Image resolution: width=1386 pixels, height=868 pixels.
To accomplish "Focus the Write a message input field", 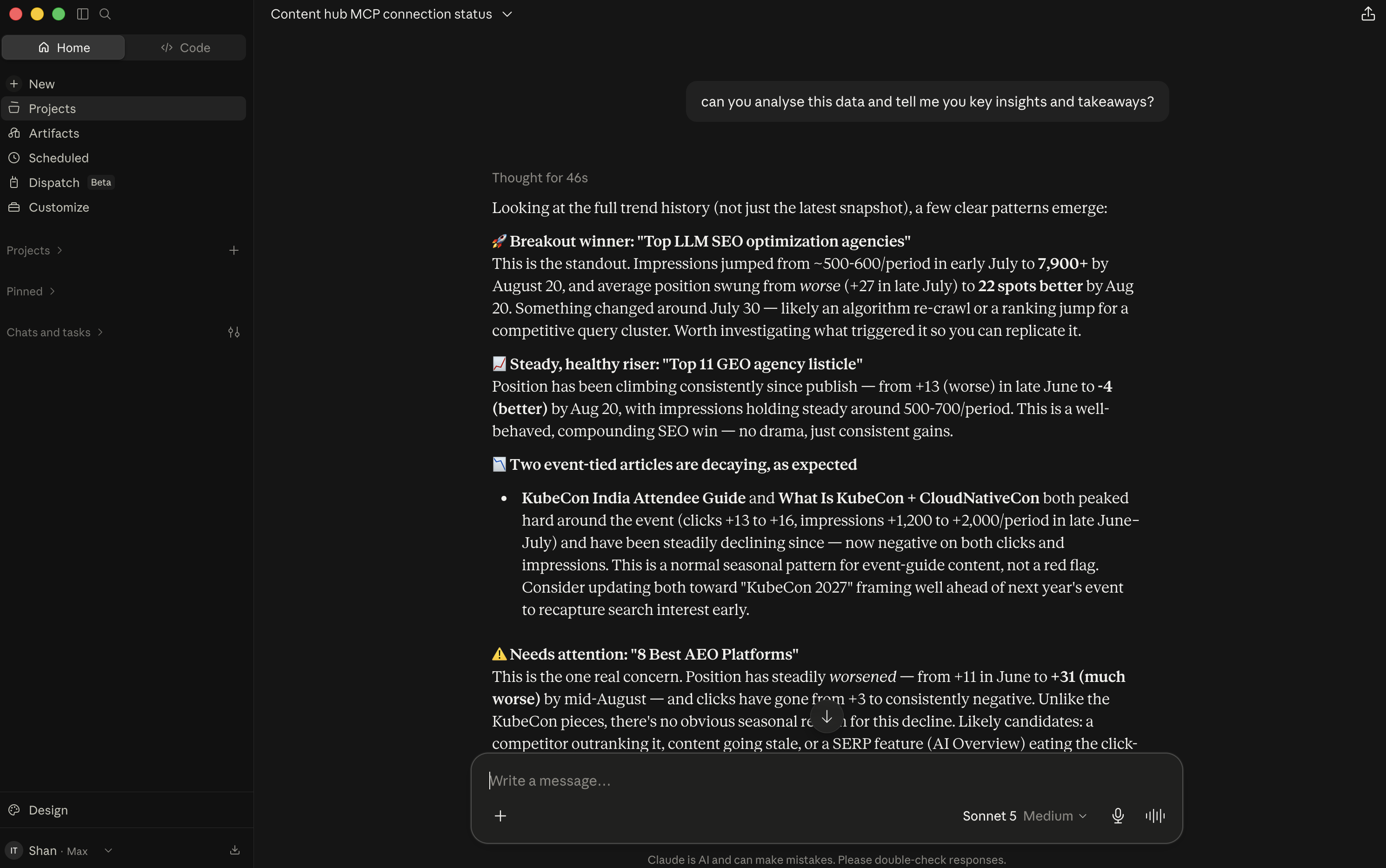I will pyautogui.click(x=826, y=781).
